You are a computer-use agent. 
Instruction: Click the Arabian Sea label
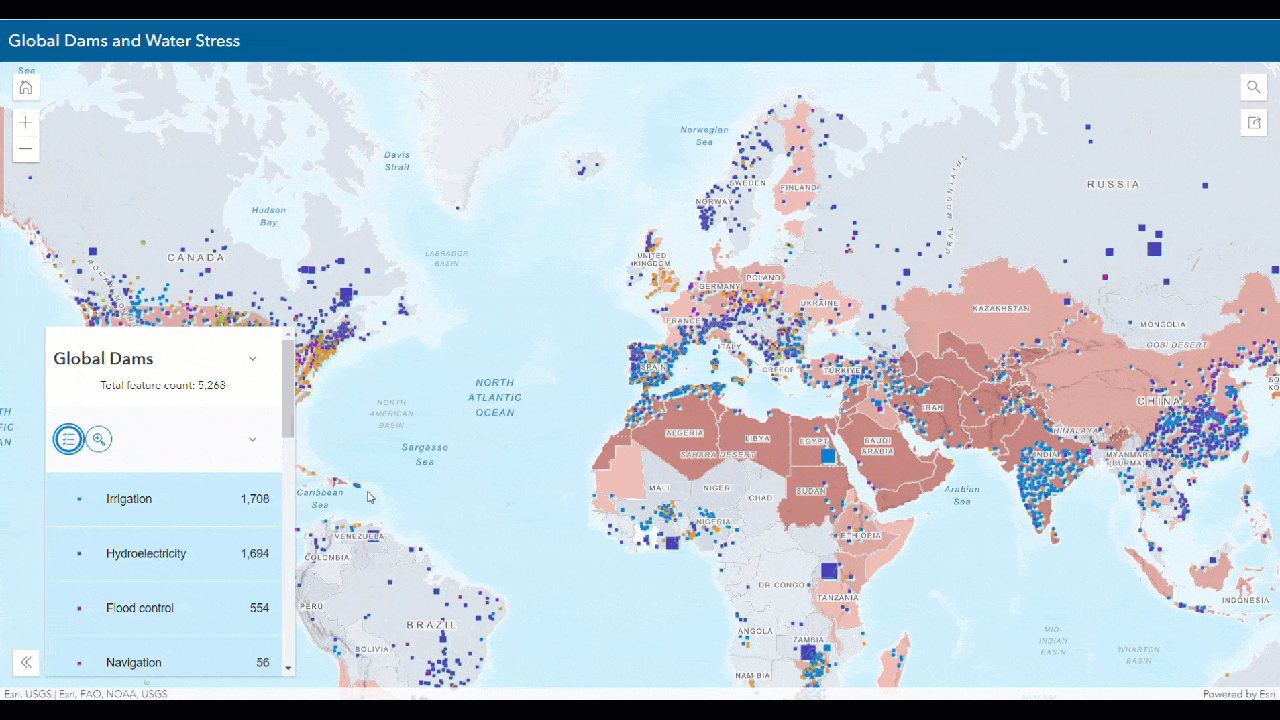(962, 495)
